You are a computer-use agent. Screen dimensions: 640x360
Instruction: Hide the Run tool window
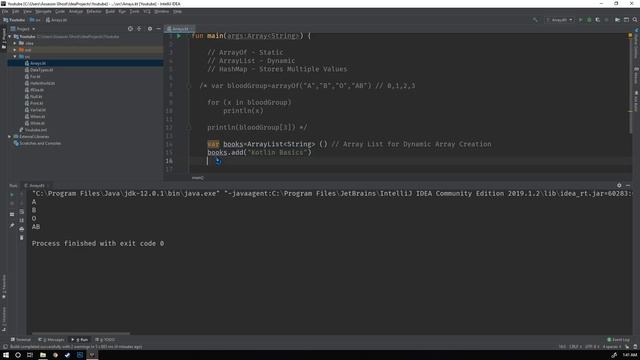(628, 185)
